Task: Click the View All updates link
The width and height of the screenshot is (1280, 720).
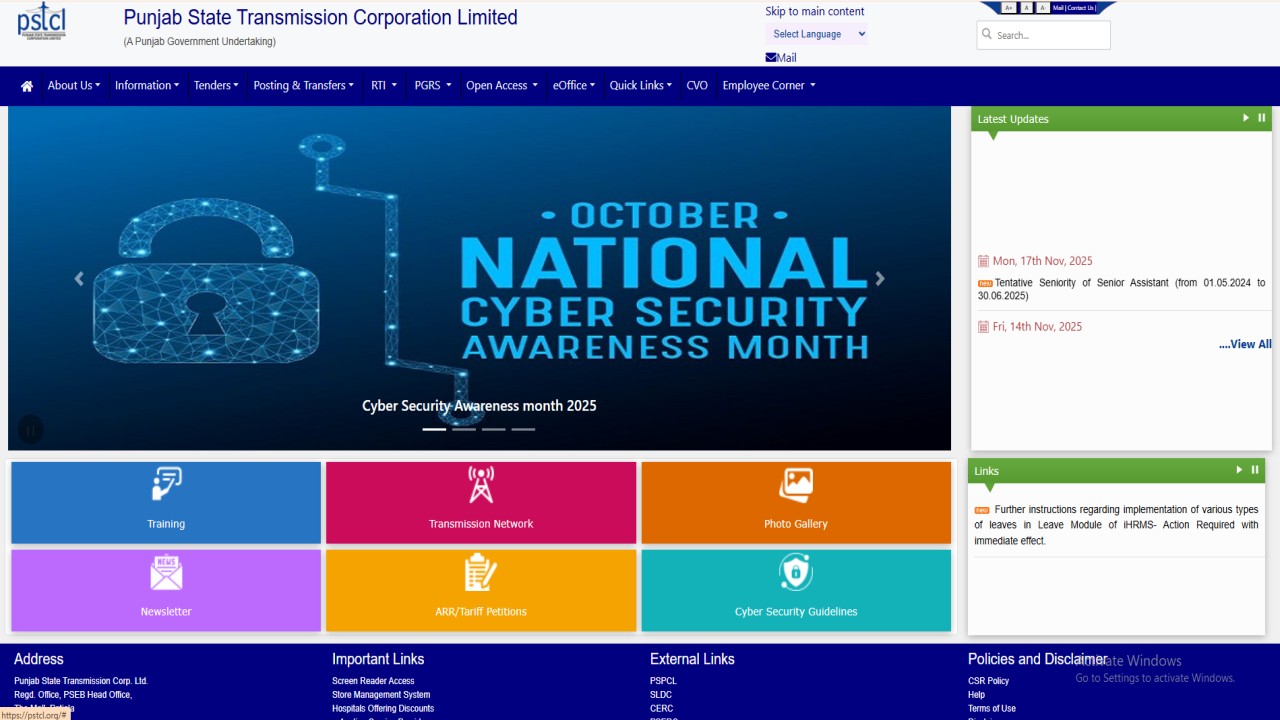Action: pos(1245,344)
